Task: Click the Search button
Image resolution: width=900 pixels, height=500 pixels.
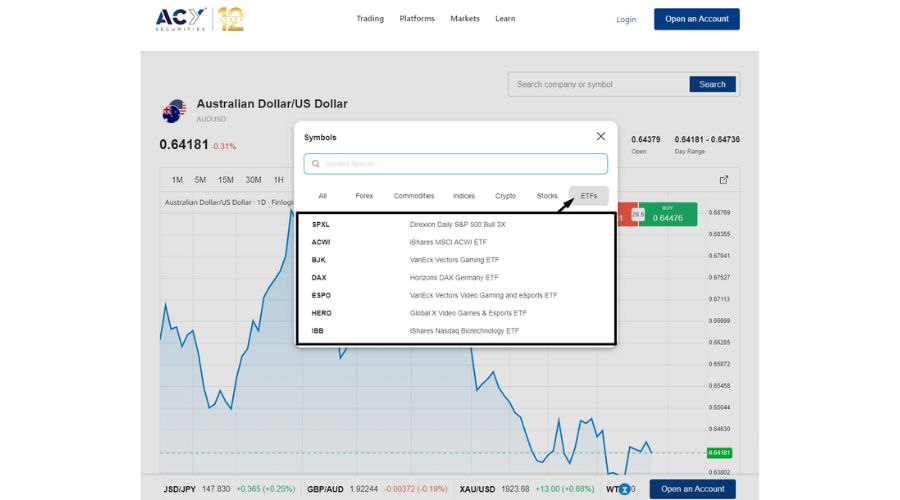Action: point(712,85)
